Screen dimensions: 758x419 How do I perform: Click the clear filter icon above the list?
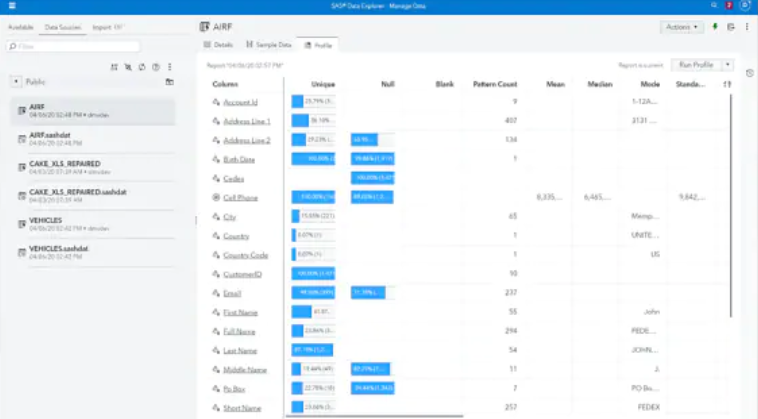coord(128,67)
